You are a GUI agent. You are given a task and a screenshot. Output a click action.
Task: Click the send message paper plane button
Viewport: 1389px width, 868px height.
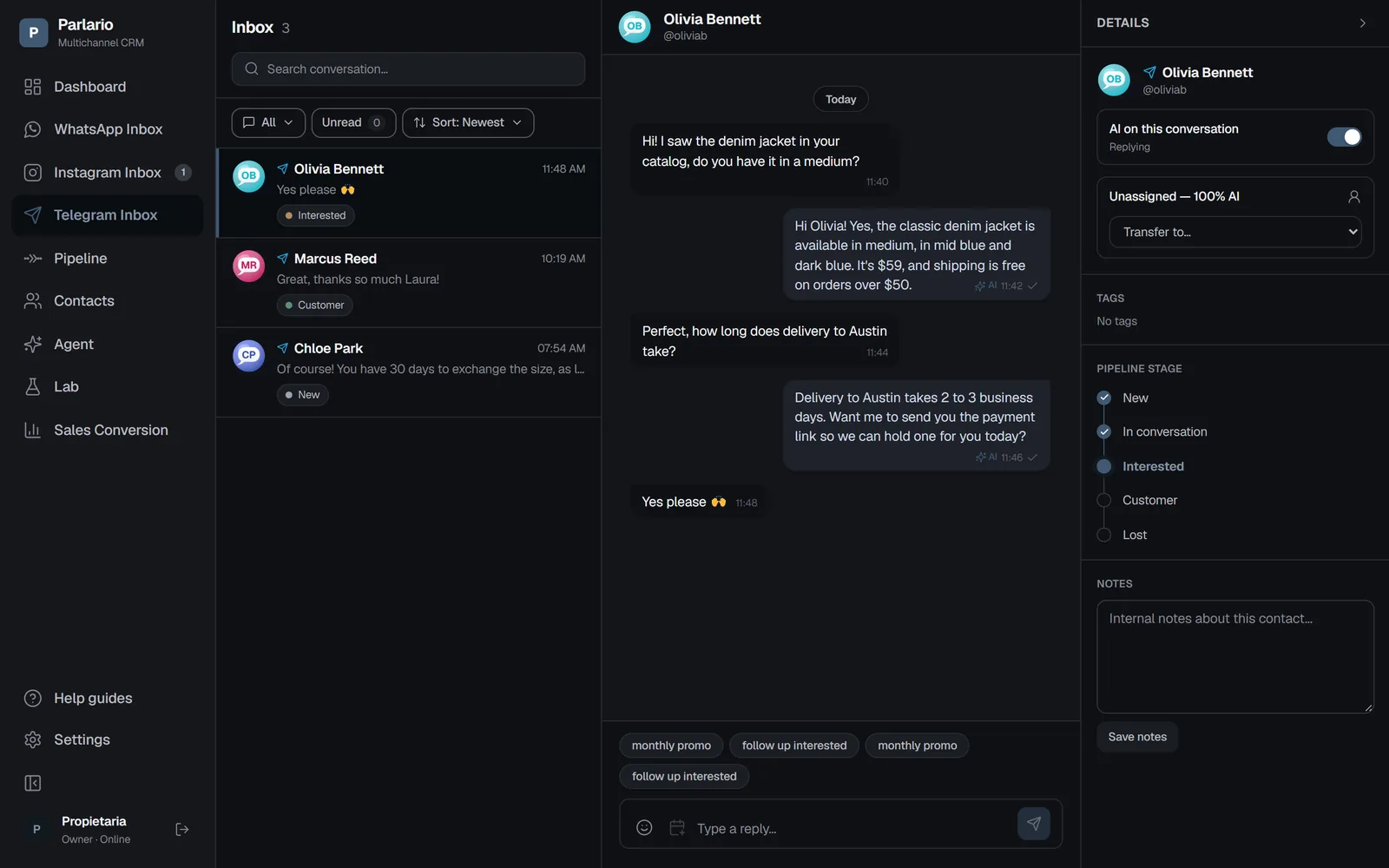click(x=1034, y=824)
